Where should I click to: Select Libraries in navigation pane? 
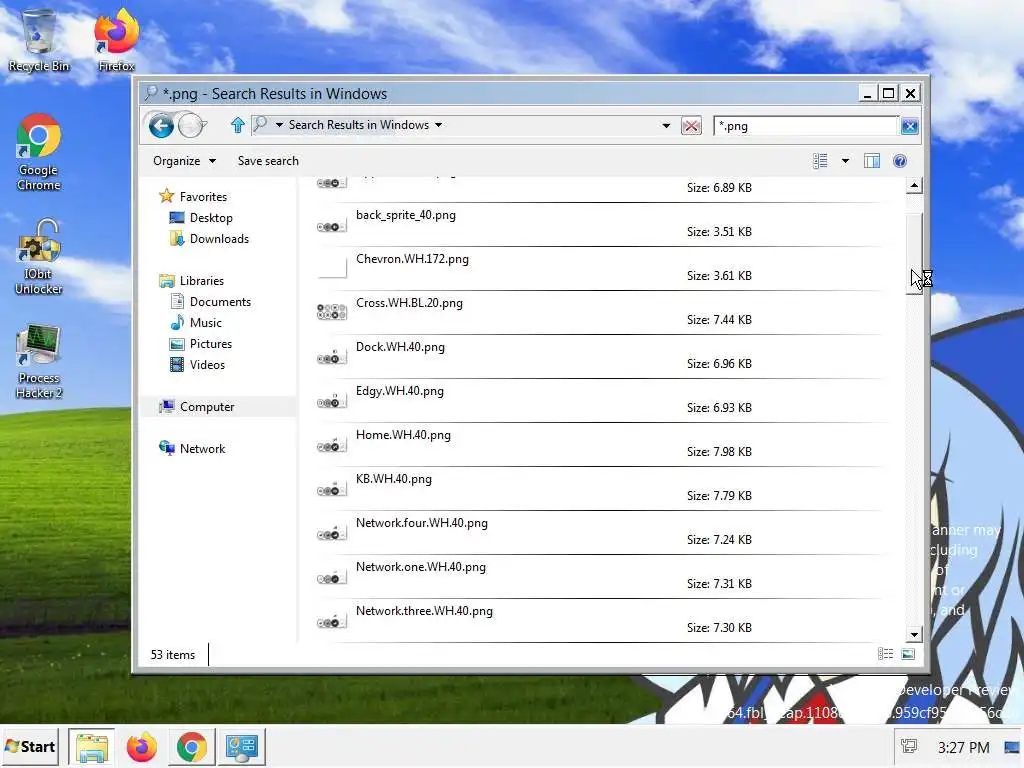[202, 280]
